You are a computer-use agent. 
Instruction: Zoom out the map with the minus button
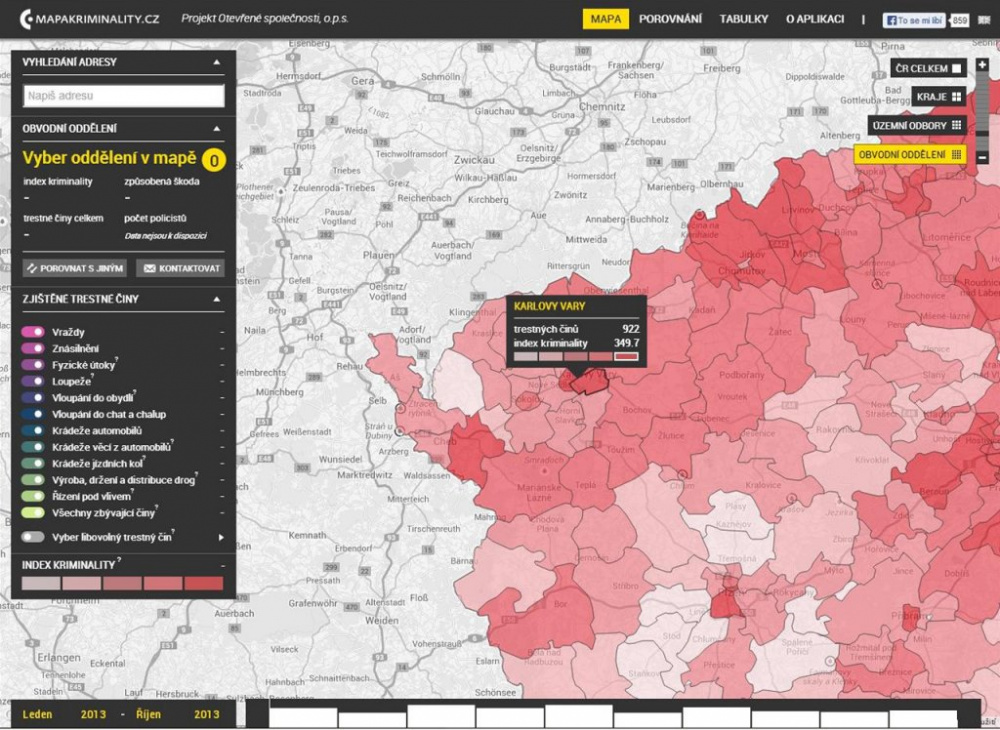(x=982, y=157)
